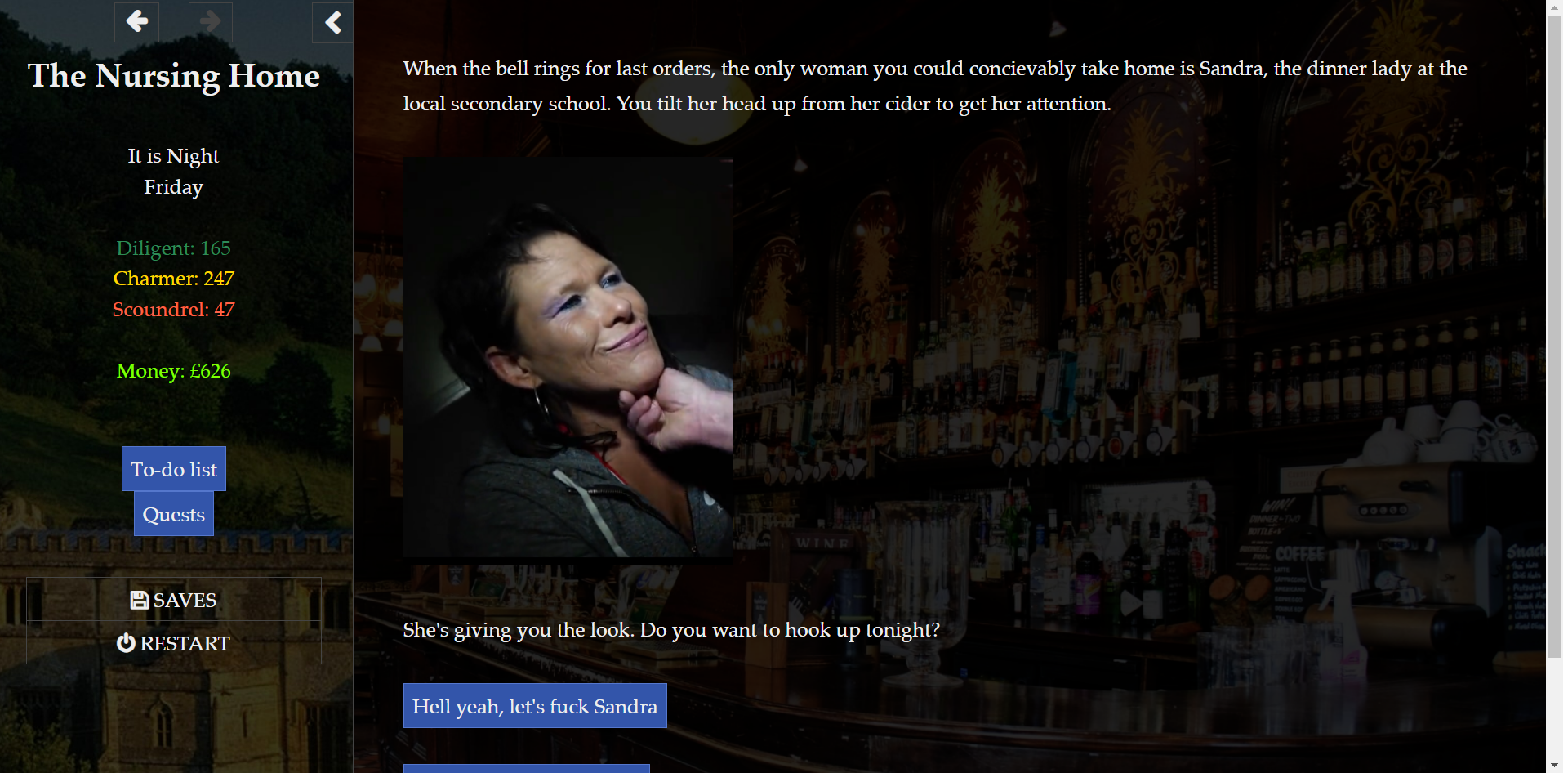1568x773 pixels.
Task: Click the scrollbar down arrow
Action: [1555, 766]
